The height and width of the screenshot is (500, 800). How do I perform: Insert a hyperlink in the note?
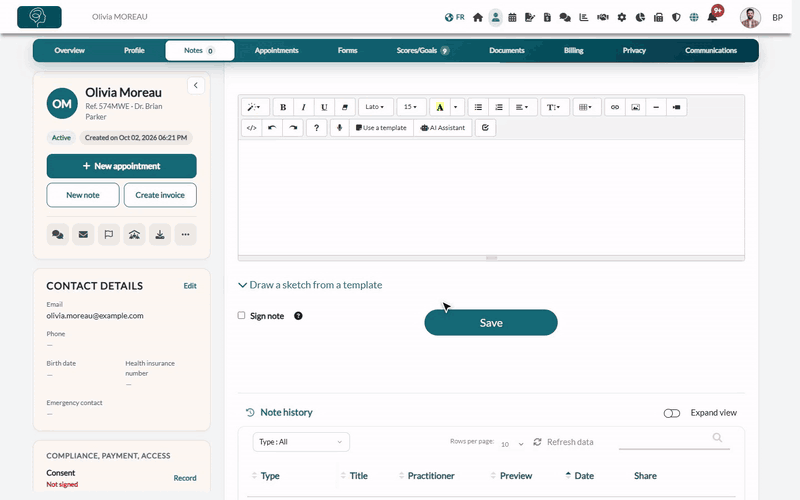(615, 107)
